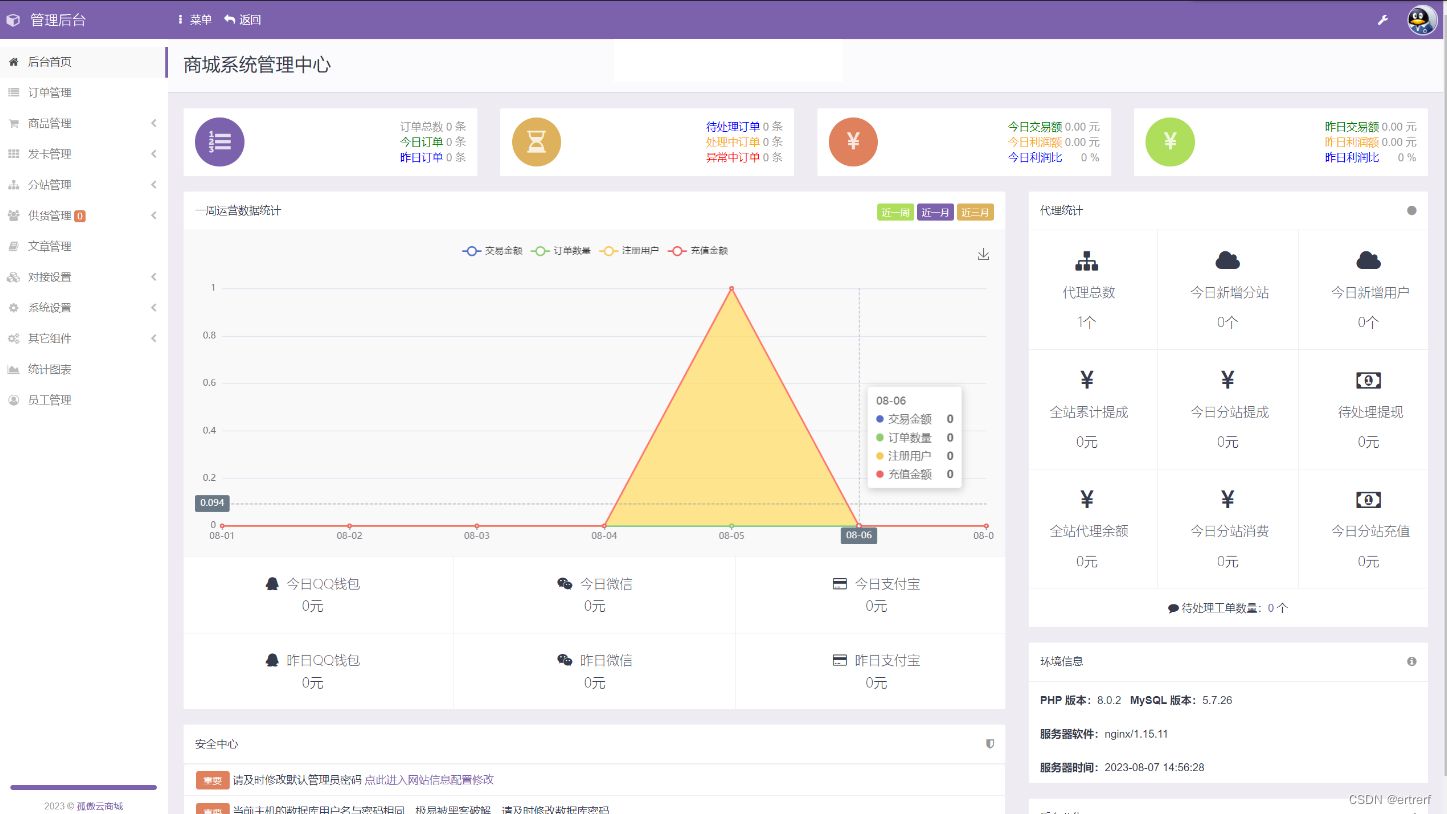
Task: Click the hourglass icon on 待处理订单 card
Action: 537,142
